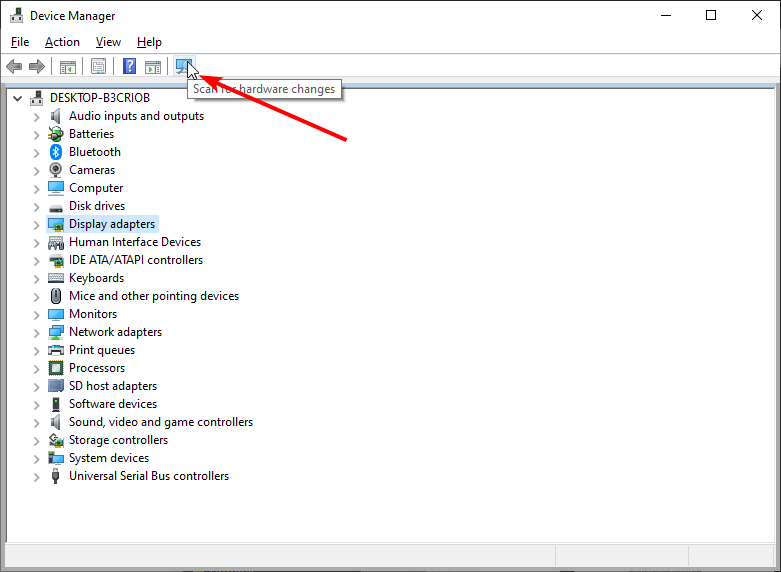The height and width of the screenshot is (572, 781).
Task: Click the Forward arrow toolbar icon
Action: [x=37, y=66]
